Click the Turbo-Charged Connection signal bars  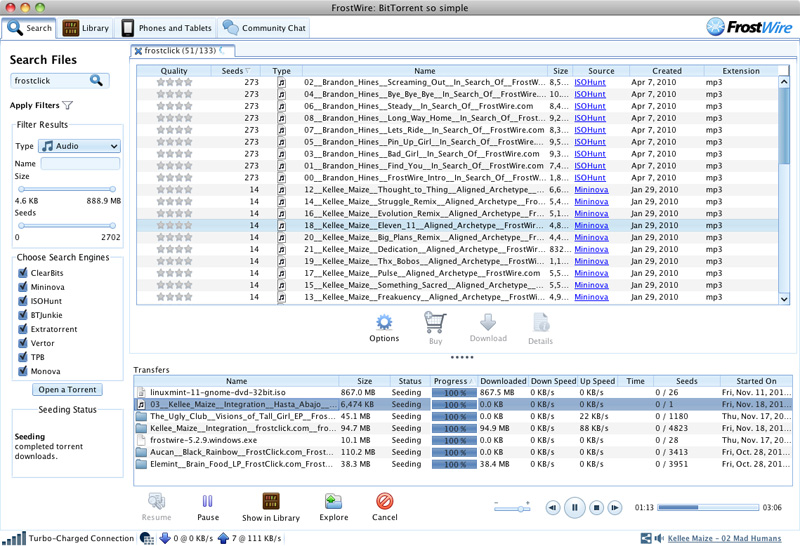point(14,538)
